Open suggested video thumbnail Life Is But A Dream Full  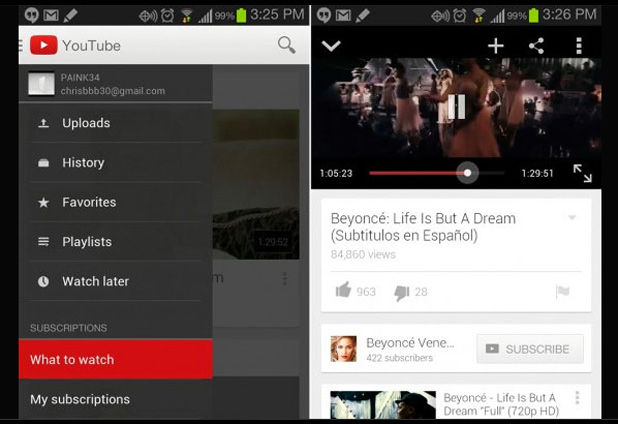pos(383,405)
